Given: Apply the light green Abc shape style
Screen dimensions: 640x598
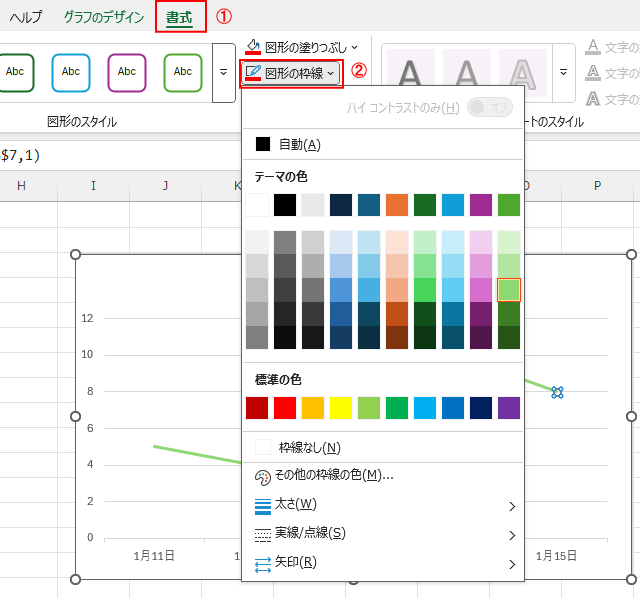Looking at the screenshot, I should coord(183,72).
